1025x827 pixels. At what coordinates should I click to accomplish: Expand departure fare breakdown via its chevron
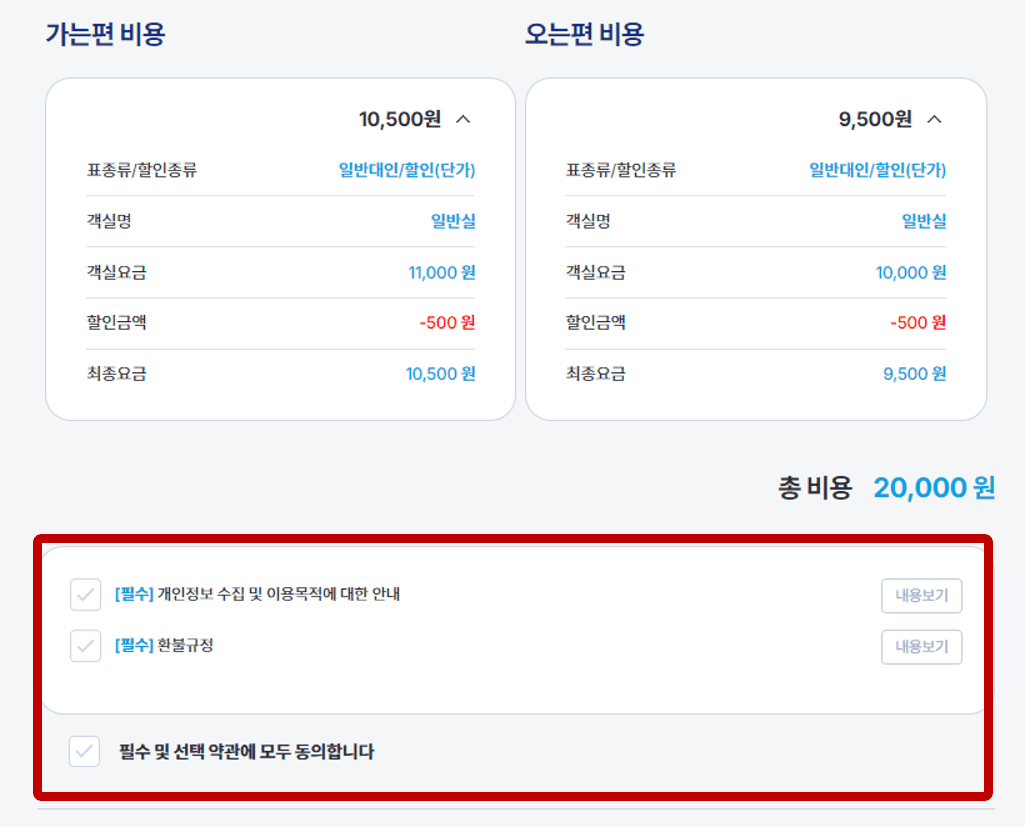(x=464, y=118)
